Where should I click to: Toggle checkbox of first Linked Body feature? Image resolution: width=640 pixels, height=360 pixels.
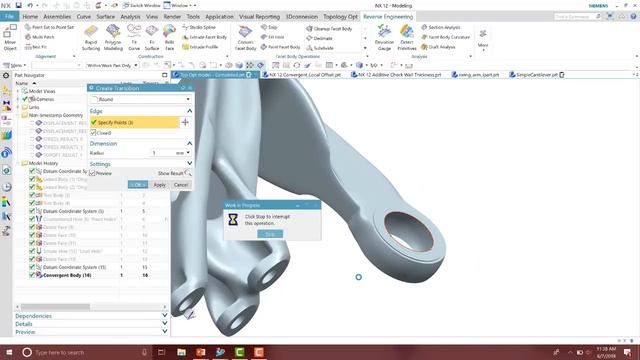tap(32, 179)
